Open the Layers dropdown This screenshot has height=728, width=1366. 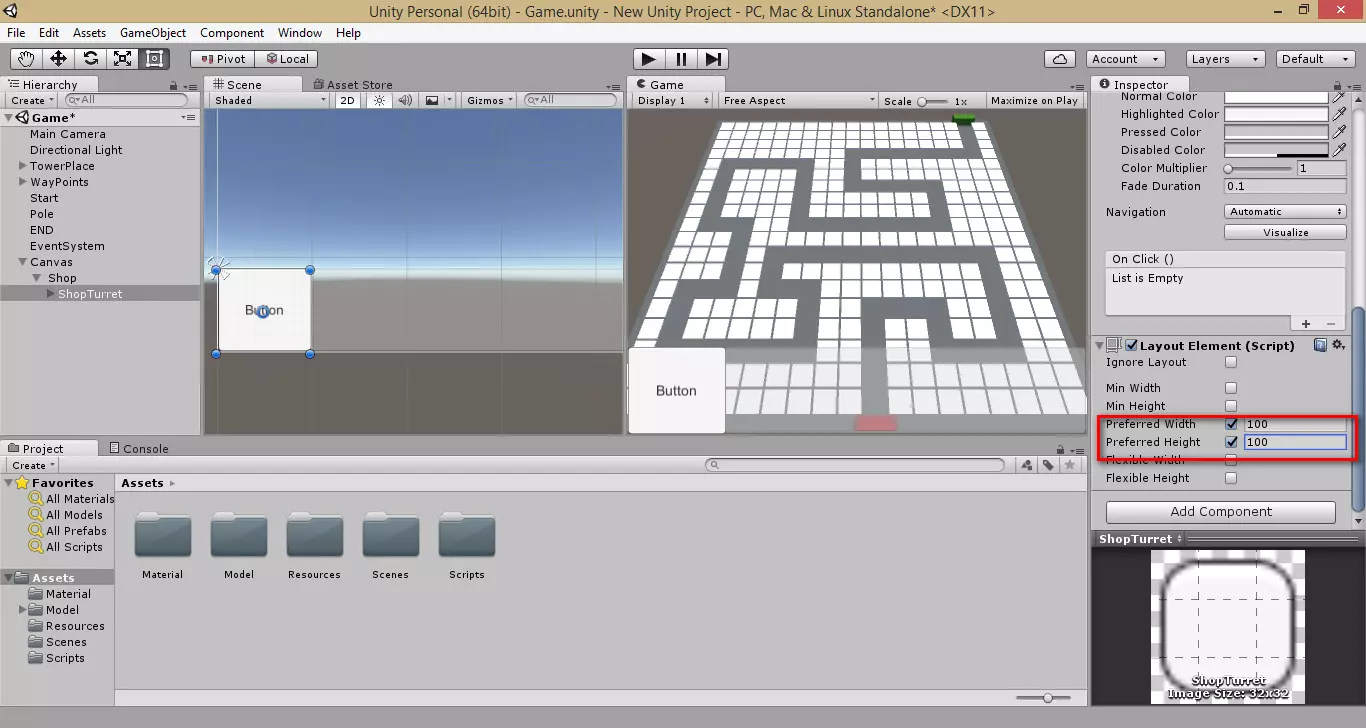click(x=1226, y=59)
